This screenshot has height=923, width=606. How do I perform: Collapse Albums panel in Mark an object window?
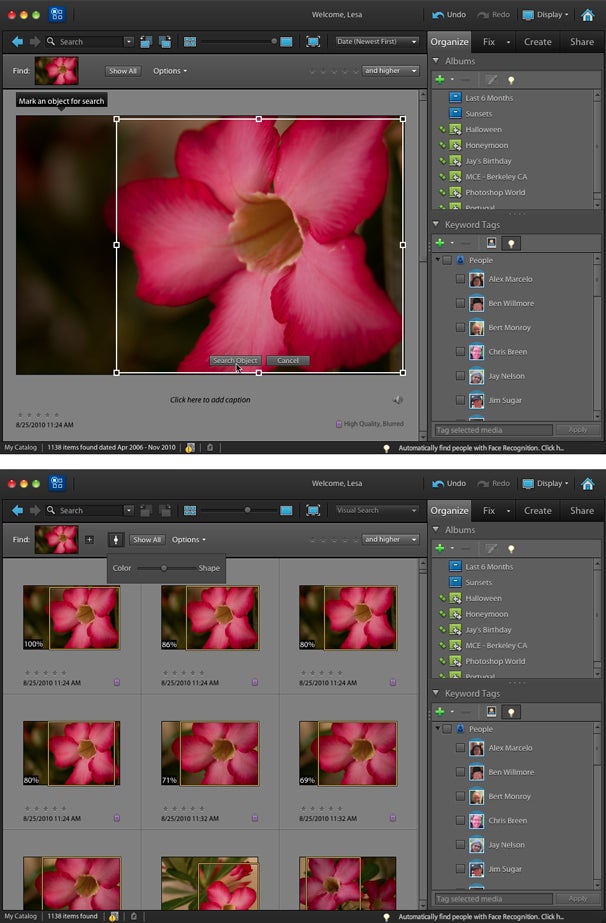click(436, 61)
